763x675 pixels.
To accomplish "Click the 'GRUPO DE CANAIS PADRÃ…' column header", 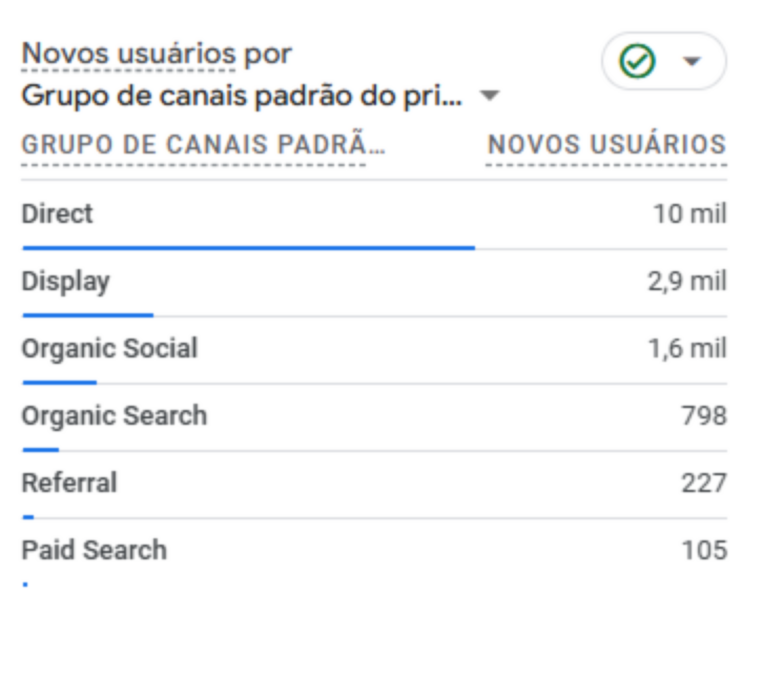I will coord(203,145).
